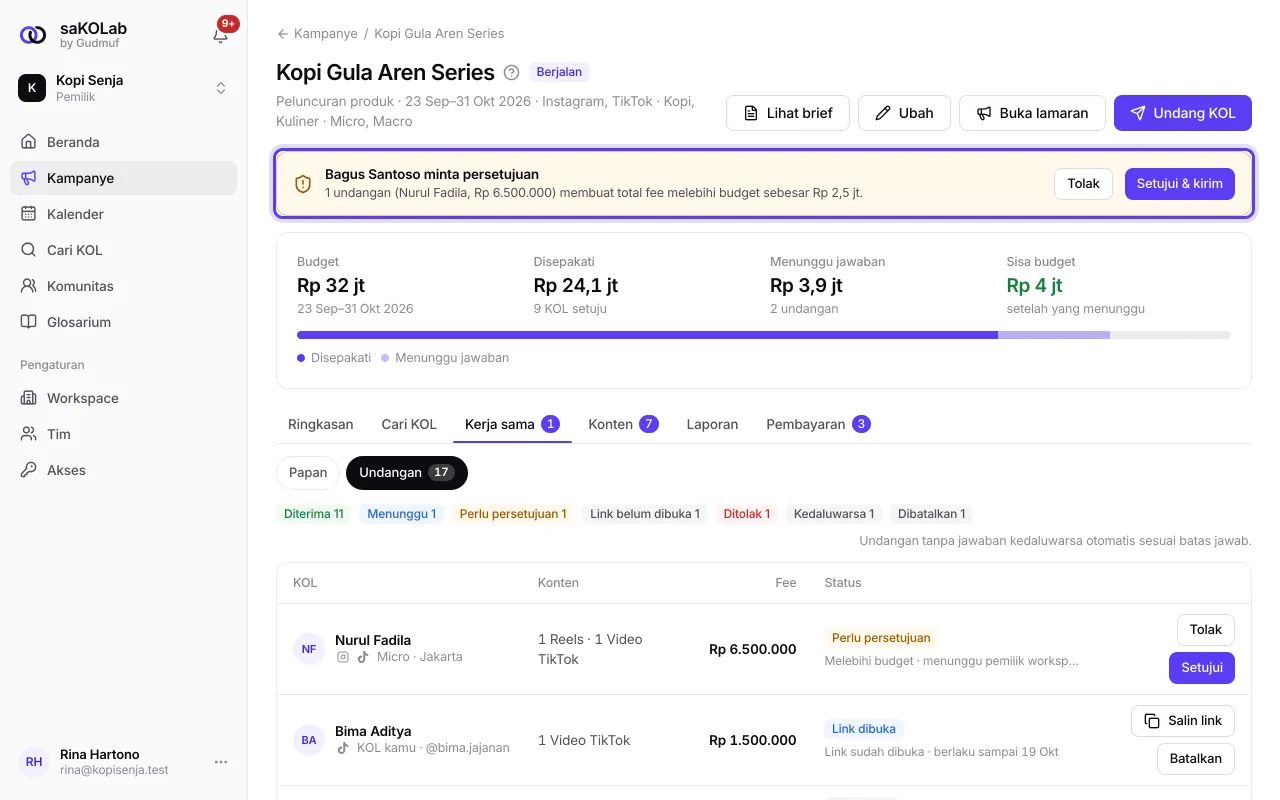Filter invitations by Perlu persetujuan 1

pyautogui.click(x=513, y=514)
